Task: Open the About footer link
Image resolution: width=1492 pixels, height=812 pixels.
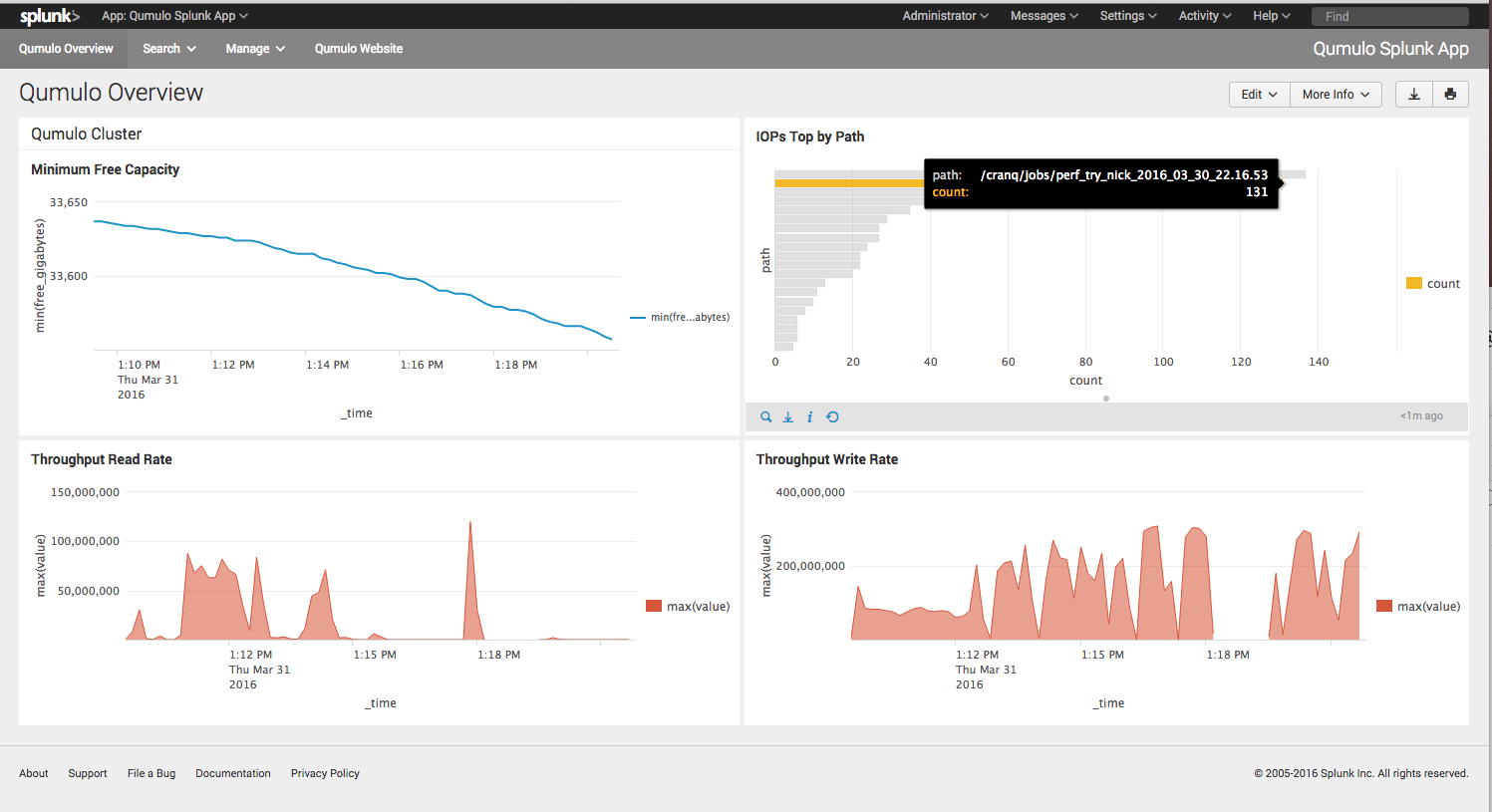Action: [34, 773]
